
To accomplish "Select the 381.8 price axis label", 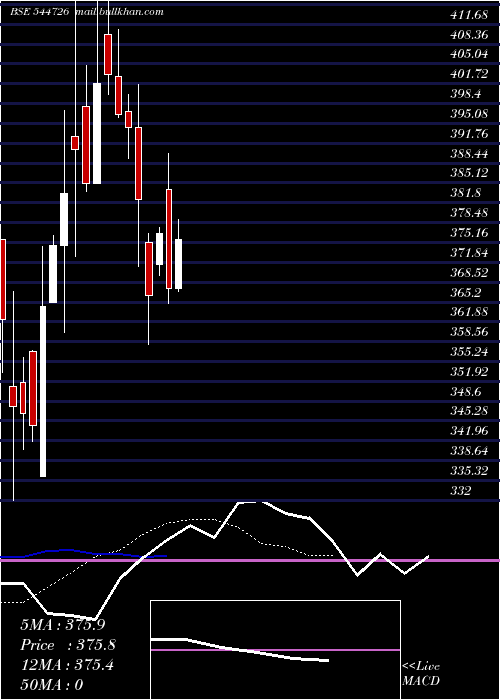I will tap(466, 193).
